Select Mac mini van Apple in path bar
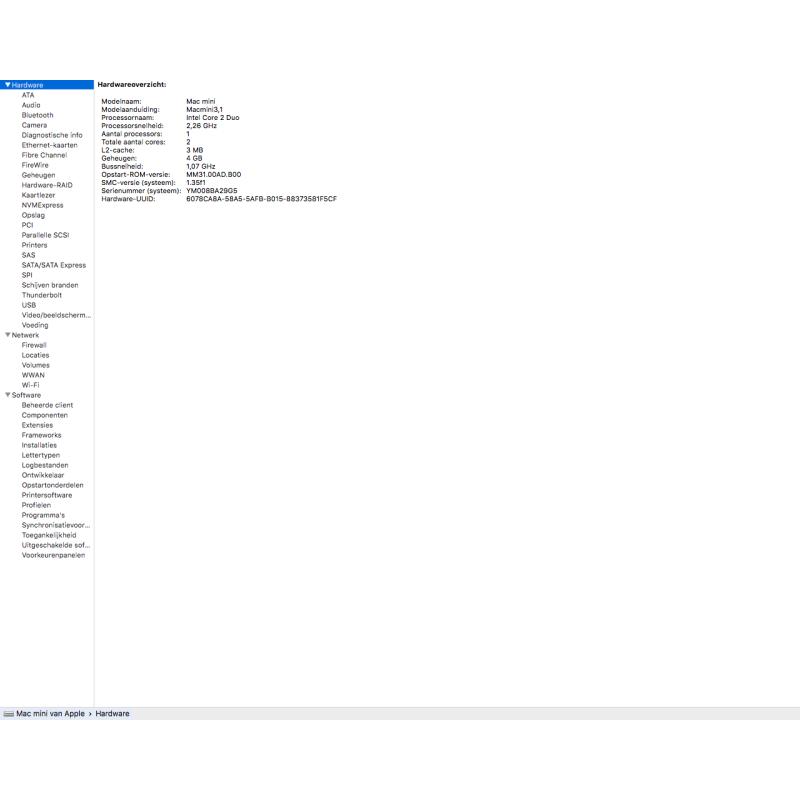The height and width of the screenshot is (800, 800). click(51, 714)
